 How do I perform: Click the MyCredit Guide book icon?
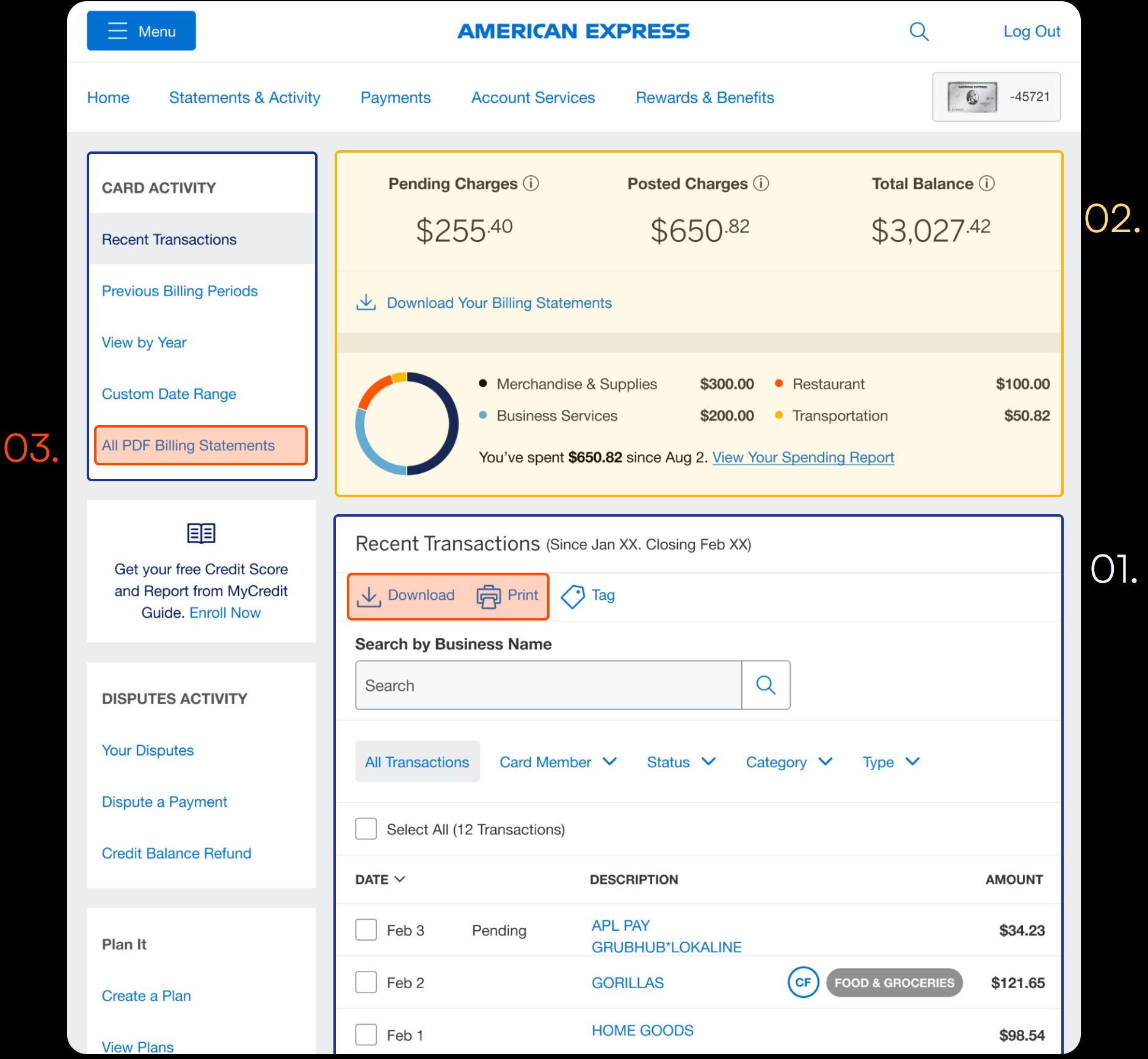pyautogui.click(x=202, y=533)
